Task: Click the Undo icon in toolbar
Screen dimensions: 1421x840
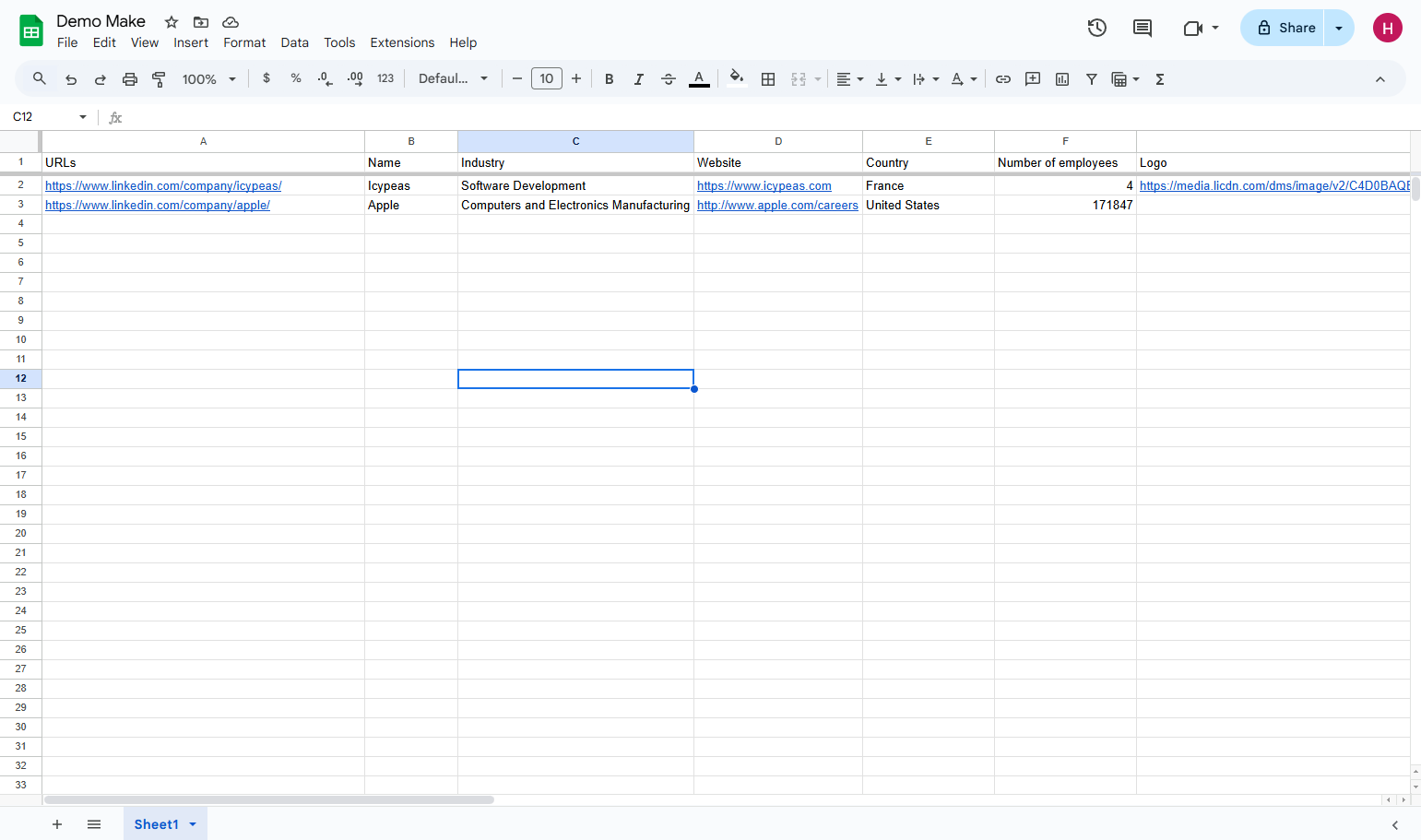Action: 71,79
